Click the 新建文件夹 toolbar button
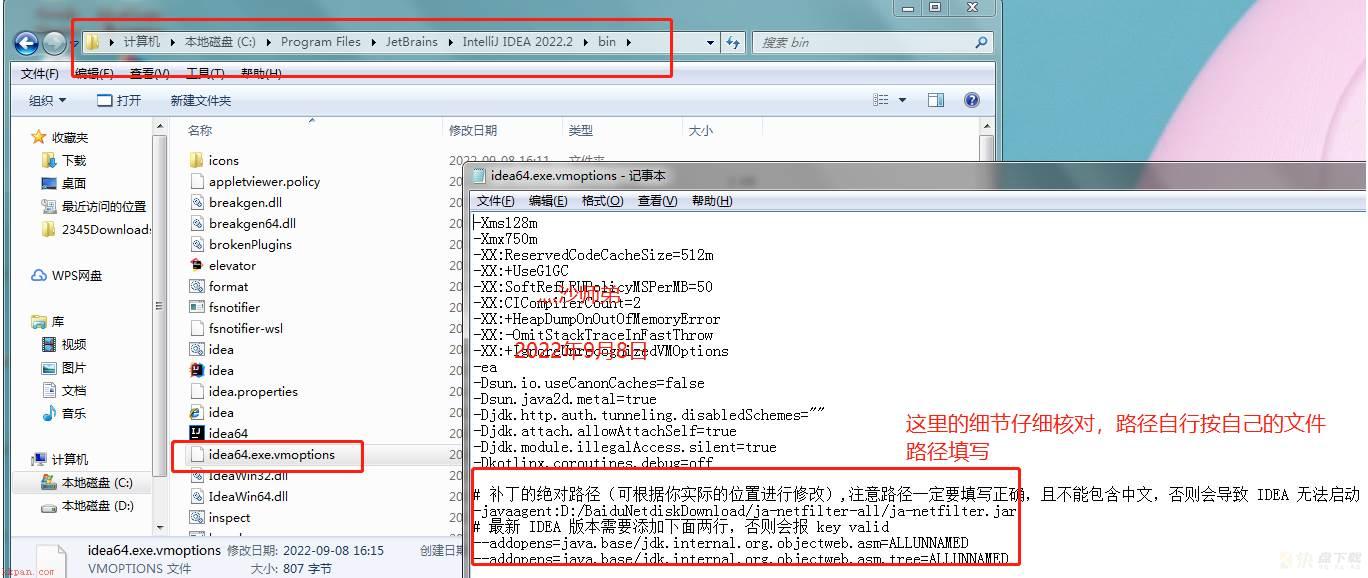This screenshot has height=578, width=1368. [201, 100]
